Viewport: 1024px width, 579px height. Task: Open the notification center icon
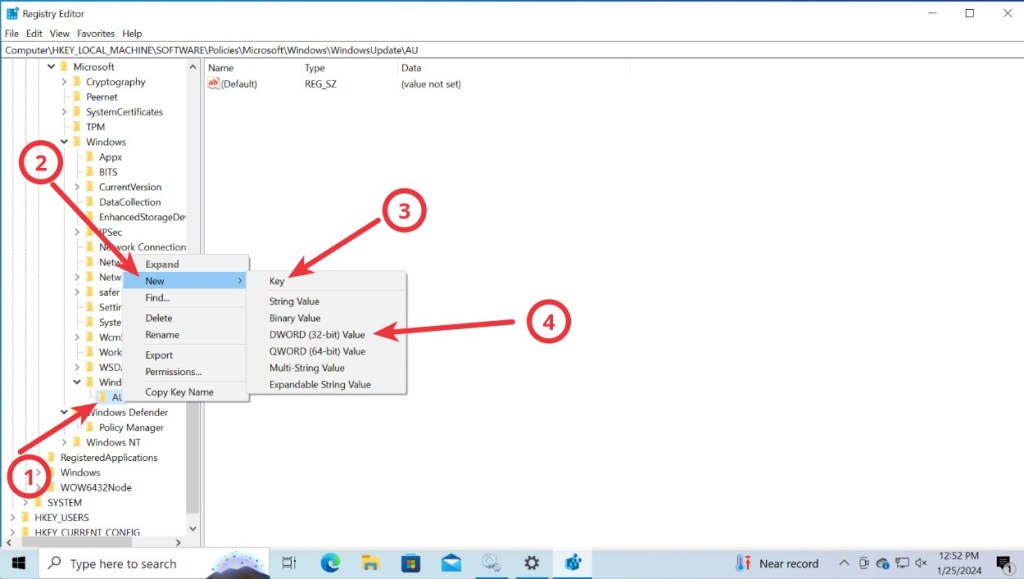point(1004,564)
